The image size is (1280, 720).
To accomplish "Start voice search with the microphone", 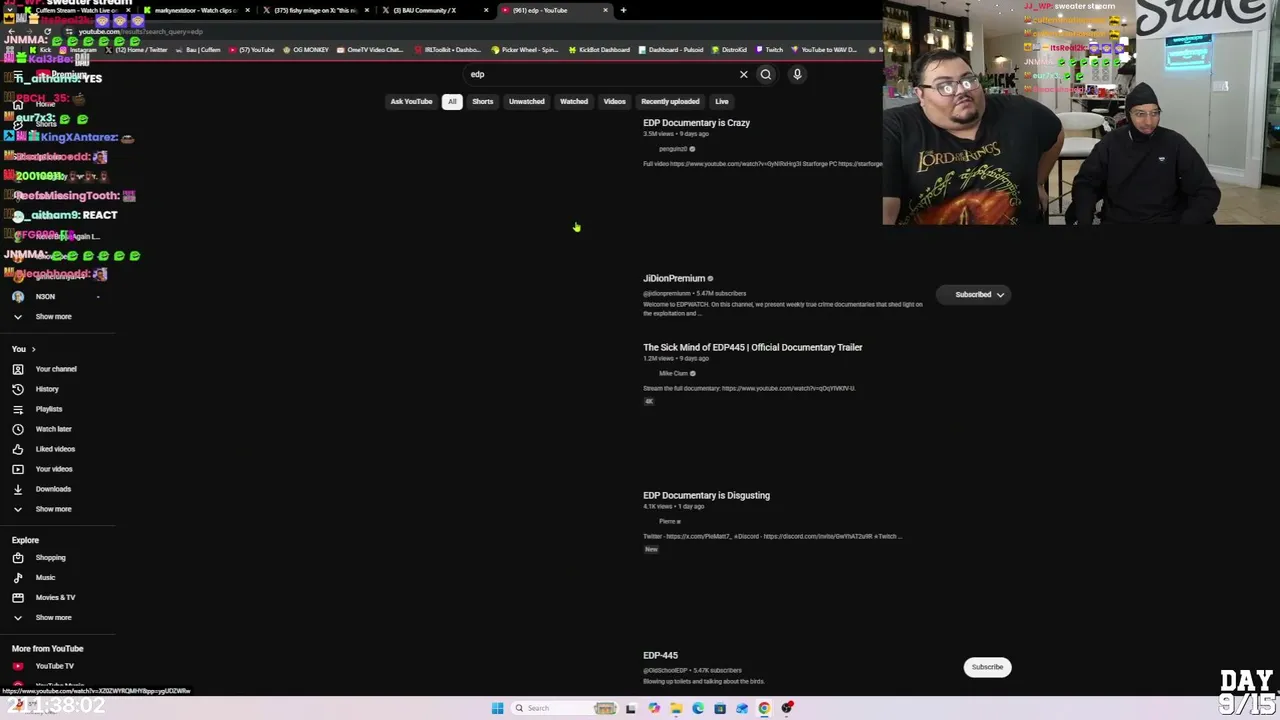I will [x=797, y=74].
